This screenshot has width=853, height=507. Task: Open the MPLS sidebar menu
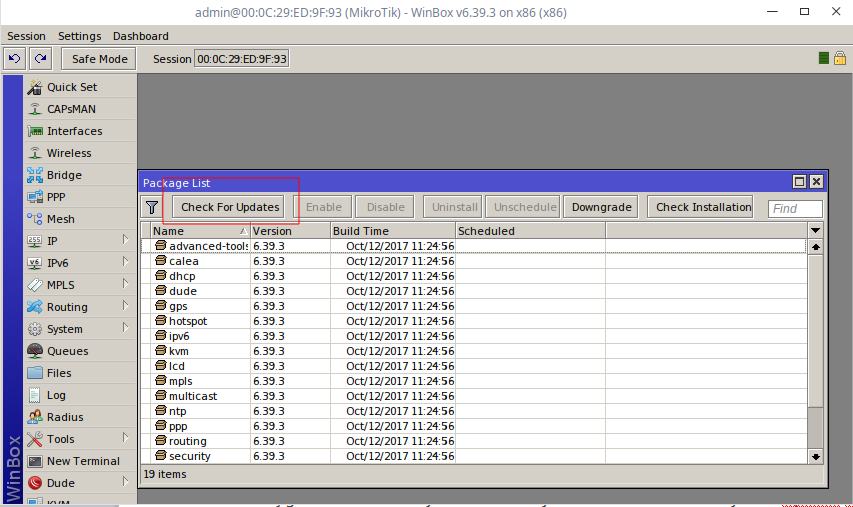(80, 285)
